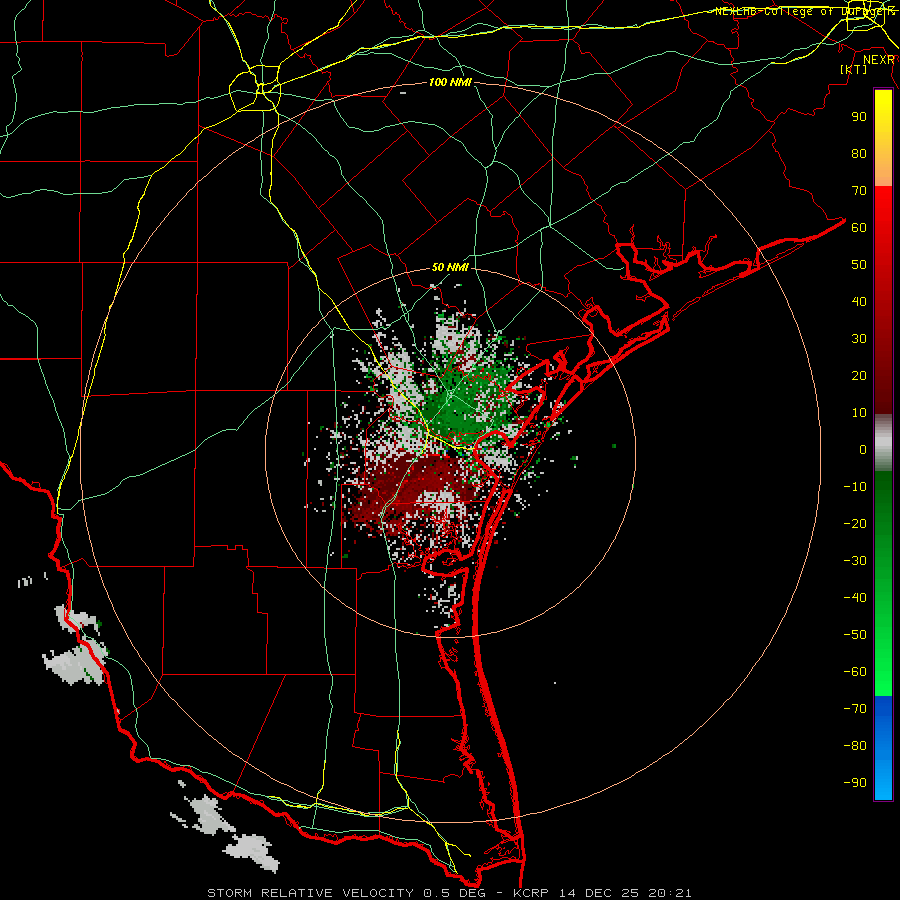Viewport: 900px width, 900px height.
Task: Click the -30 value on velocity scale
Action: point(855,561)
